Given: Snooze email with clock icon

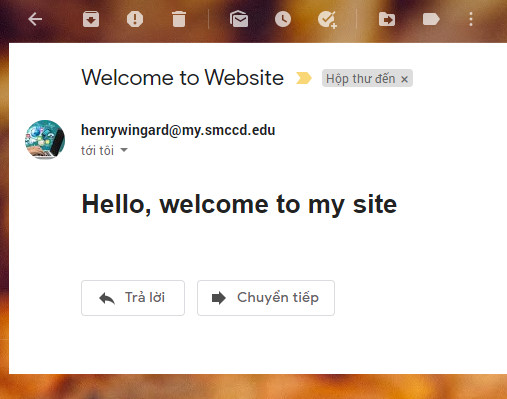Looking at the screenshot, I should tap(283, 19).
